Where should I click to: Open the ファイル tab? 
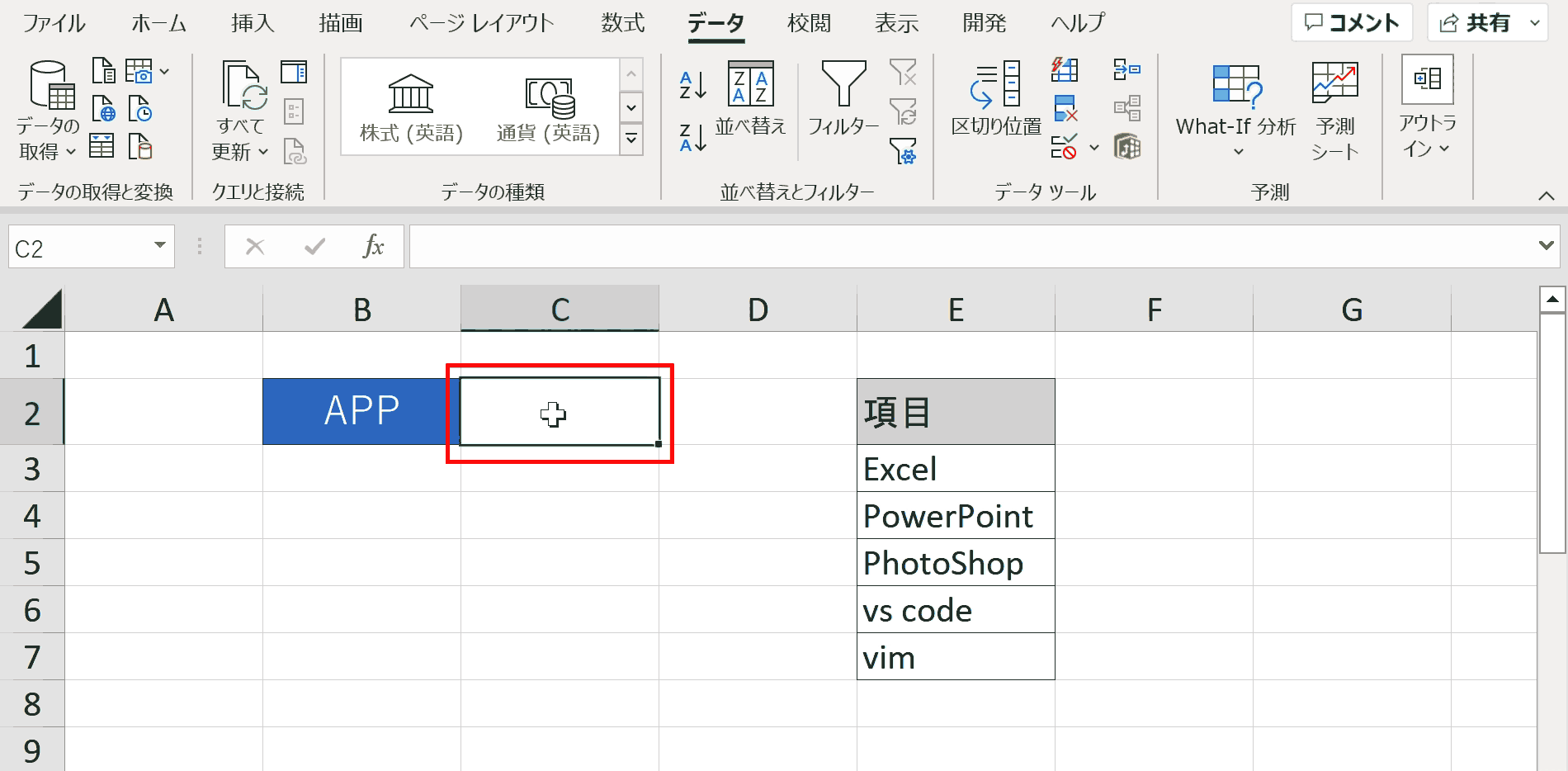[54, 23]
